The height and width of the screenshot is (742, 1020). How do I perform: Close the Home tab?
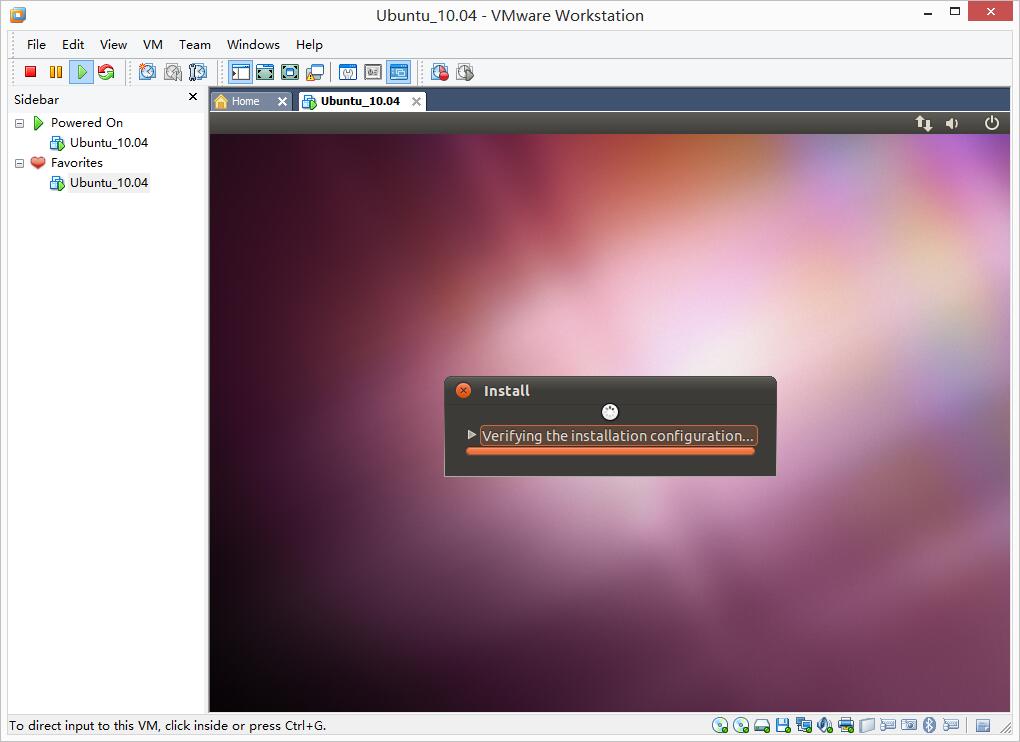click(x=282, y=101)
